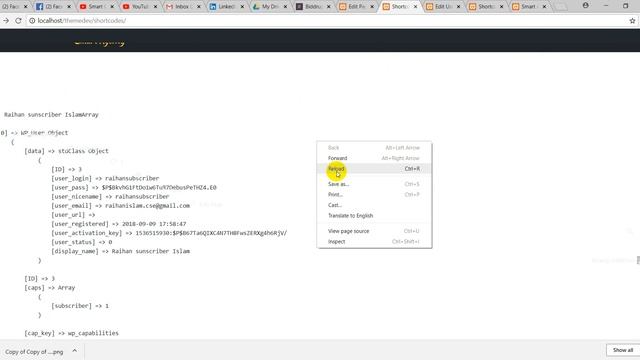Image resolution: width=640 pixels, height=360 pixels.
Task: Switch to the LinkedIn tab
Action: 226,7
